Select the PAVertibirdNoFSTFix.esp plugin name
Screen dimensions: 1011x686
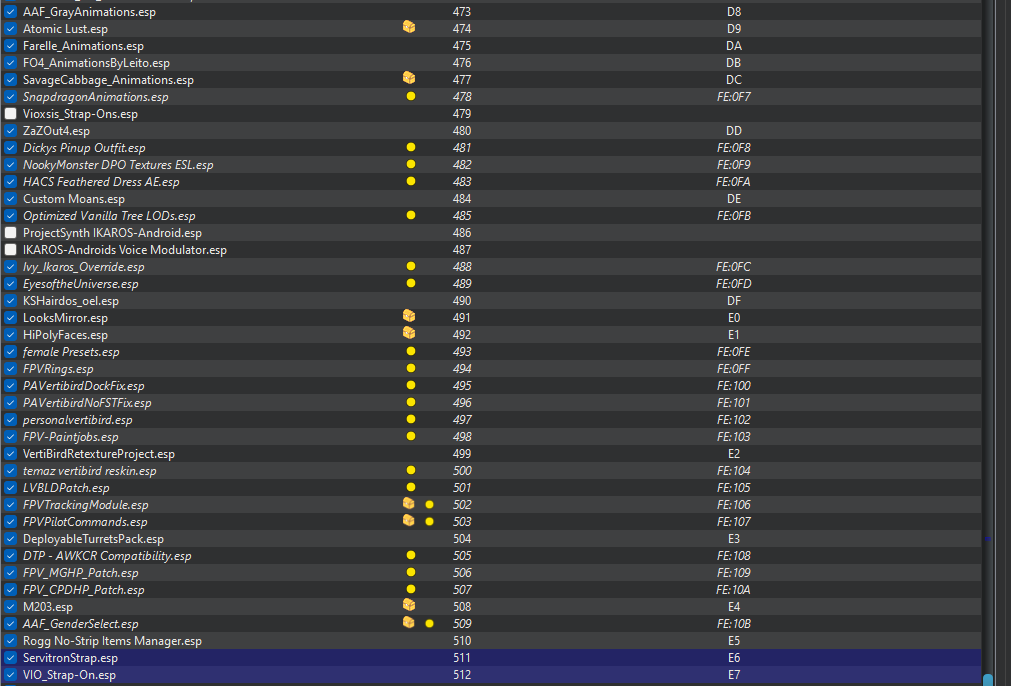(87, 403)
